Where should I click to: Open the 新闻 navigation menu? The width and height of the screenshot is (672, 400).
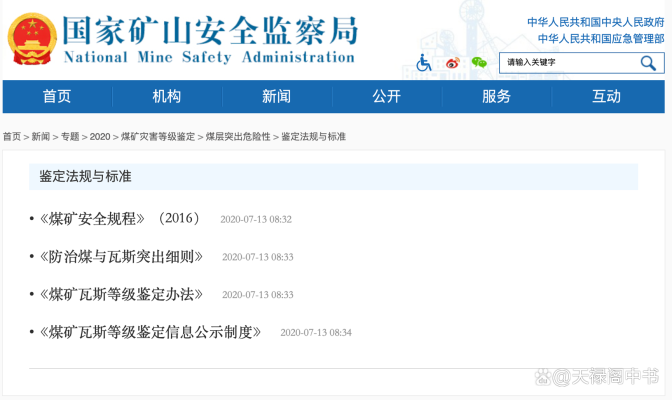coord(276,97)
